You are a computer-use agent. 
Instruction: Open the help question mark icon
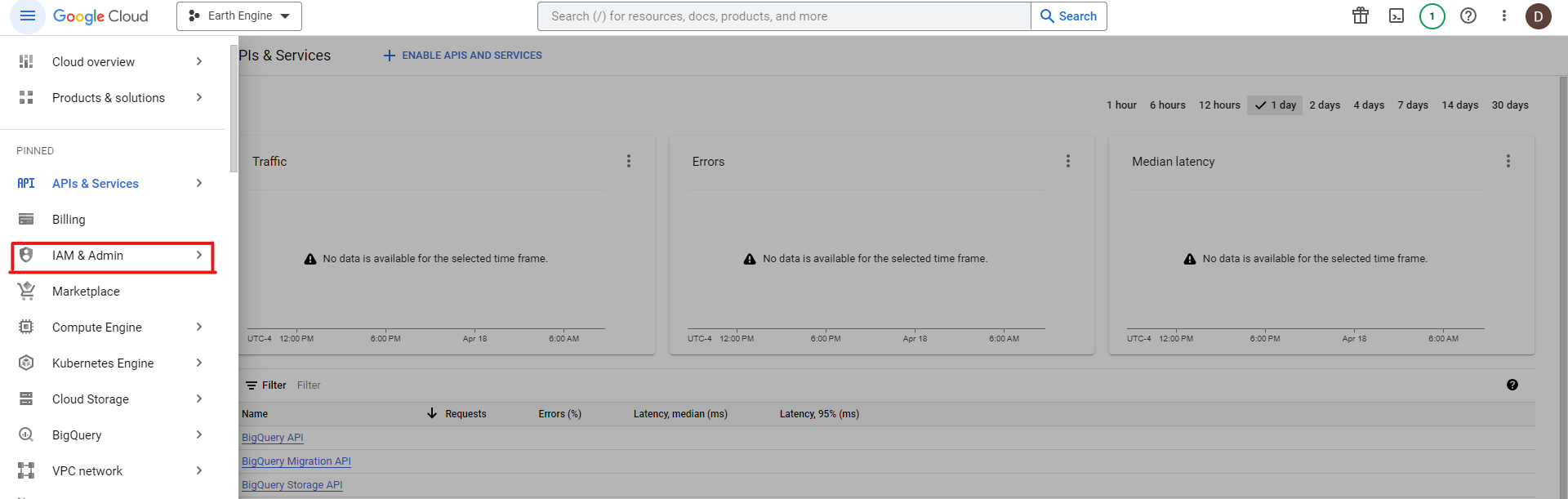[1468, 16]
